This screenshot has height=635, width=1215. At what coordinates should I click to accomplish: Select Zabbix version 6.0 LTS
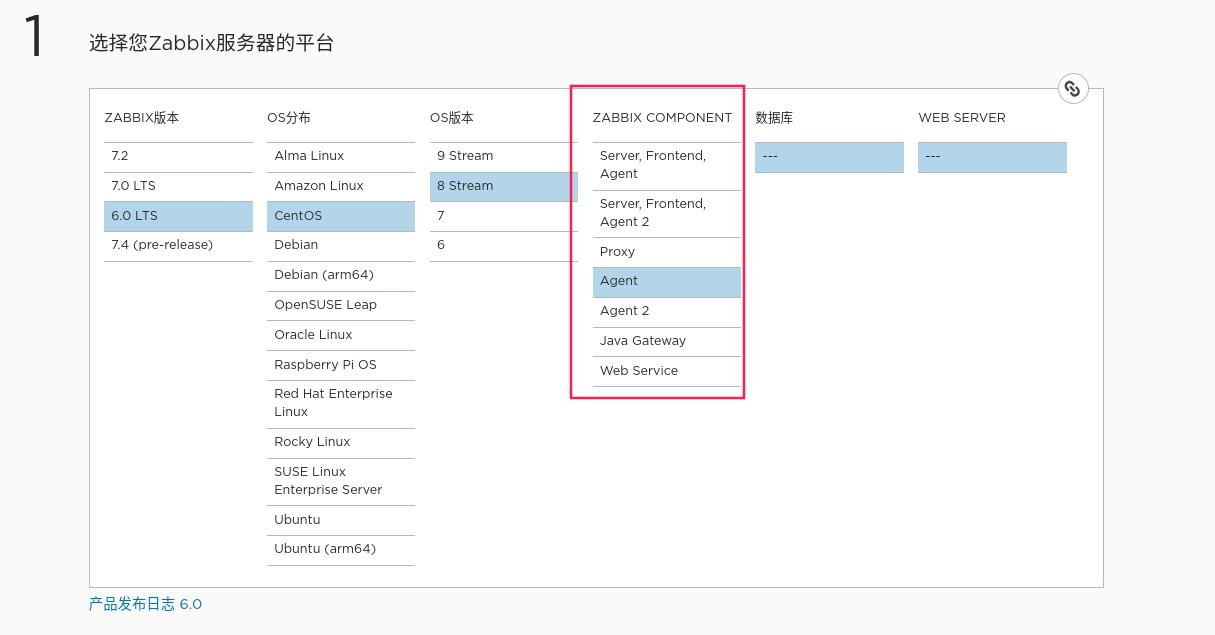pyautogui.click(x=178, y=216)
